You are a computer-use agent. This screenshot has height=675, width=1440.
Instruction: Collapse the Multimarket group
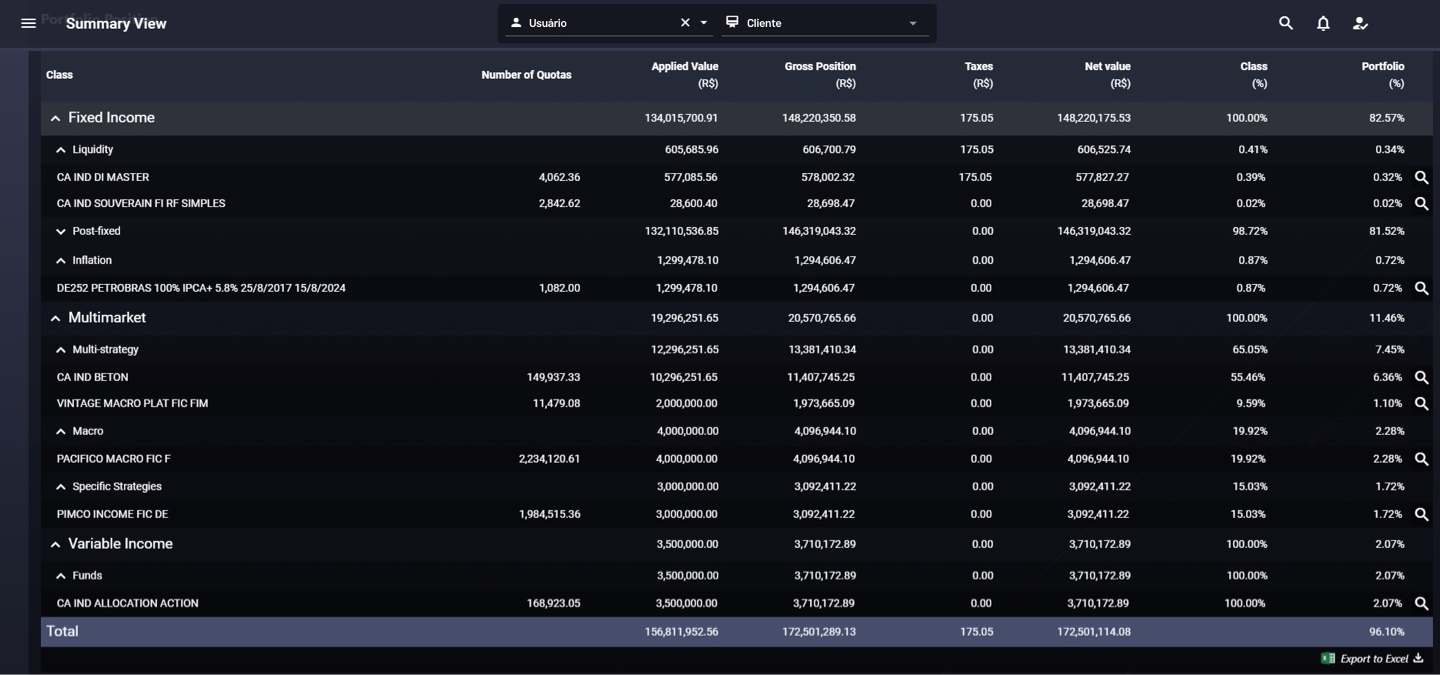tap(55, 318)
